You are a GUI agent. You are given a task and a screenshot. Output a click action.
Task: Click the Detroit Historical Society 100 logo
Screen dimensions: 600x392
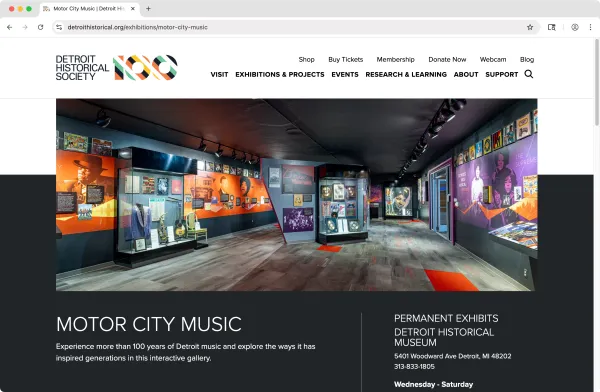(x=116, y=68)
